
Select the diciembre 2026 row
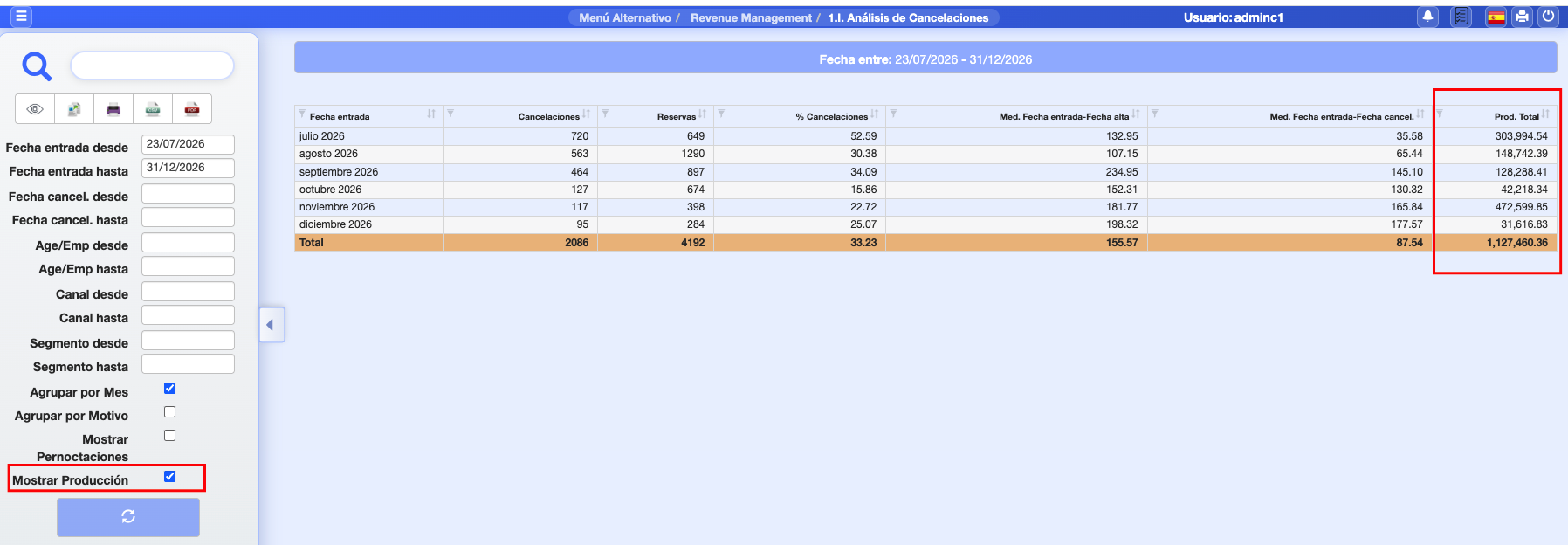coord(925,224)
